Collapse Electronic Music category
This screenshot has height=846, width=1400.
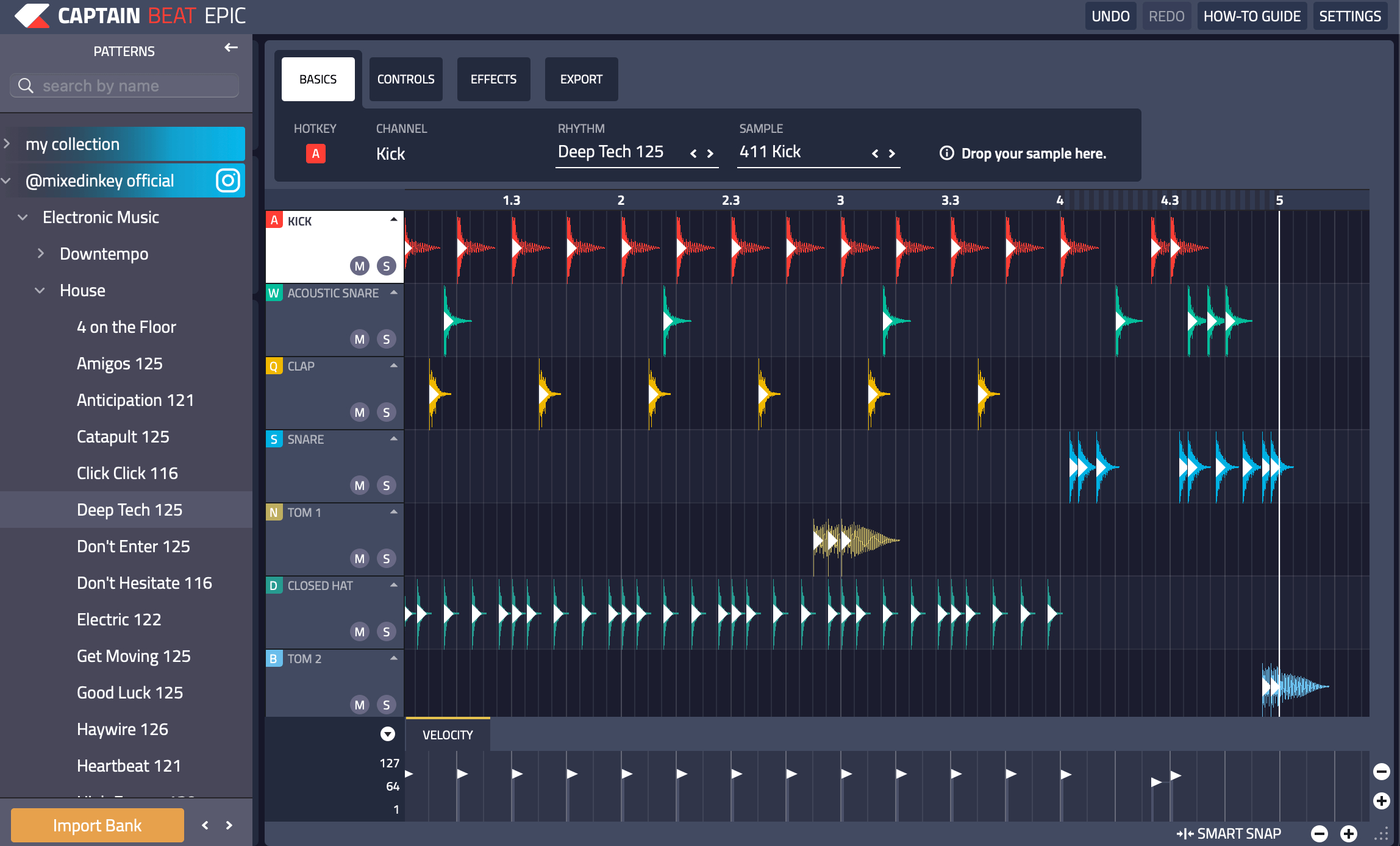[x=23, y=217]
